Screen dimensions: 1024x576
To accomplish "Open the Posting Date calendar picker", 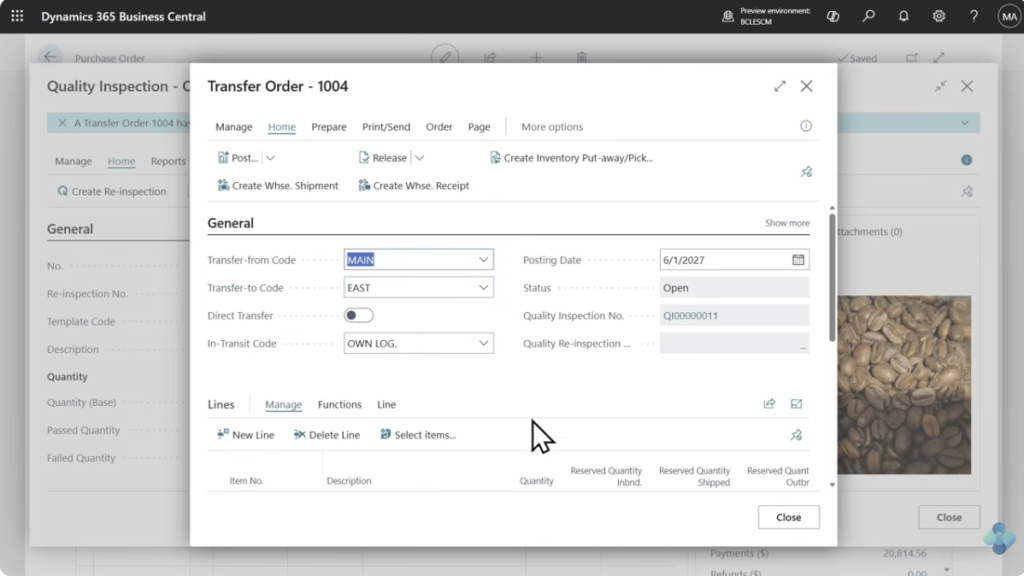I will click(x=798, y=259).
